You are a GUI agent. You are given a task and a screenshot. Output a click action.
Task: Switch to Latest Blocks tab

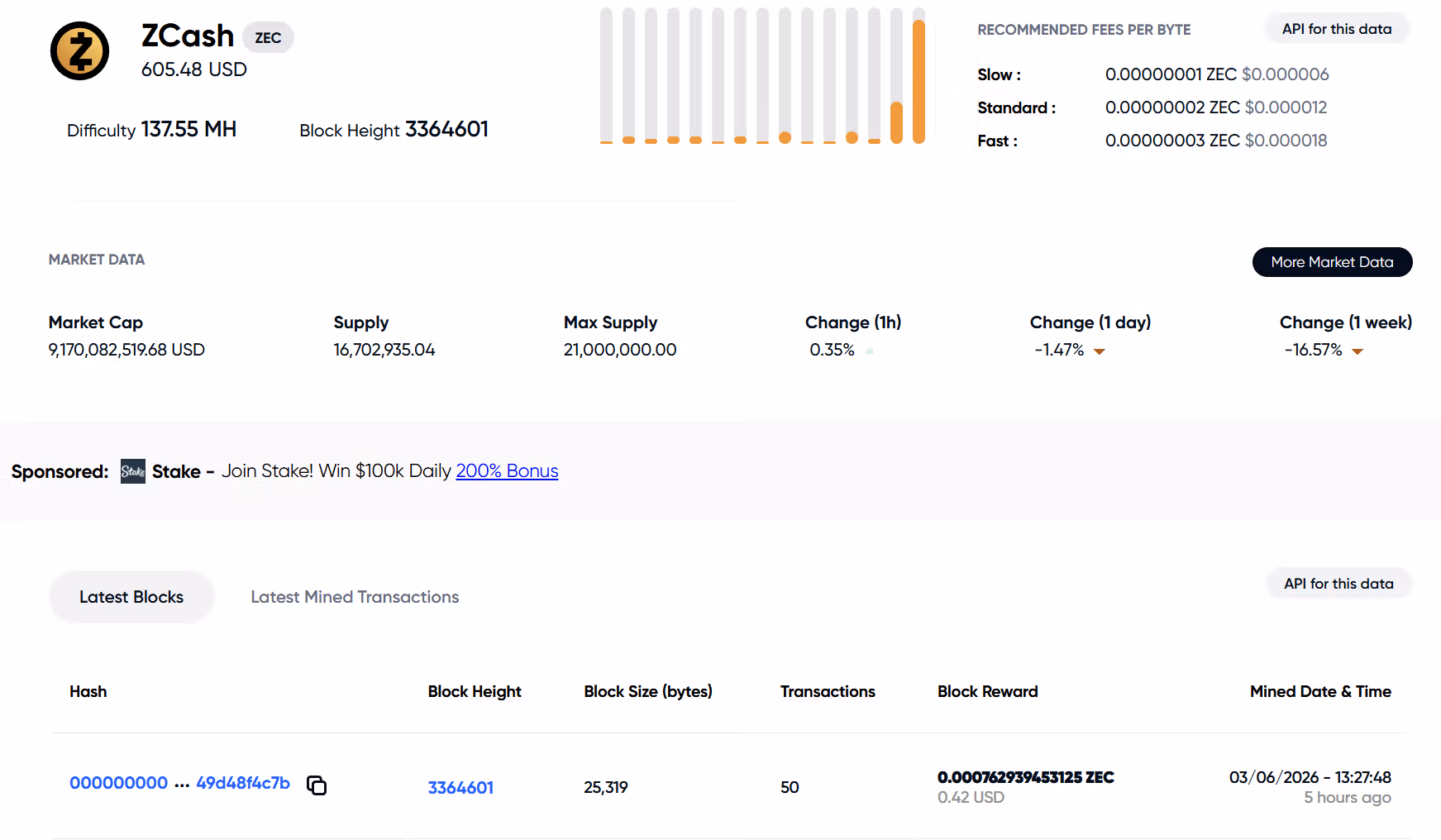131,597
